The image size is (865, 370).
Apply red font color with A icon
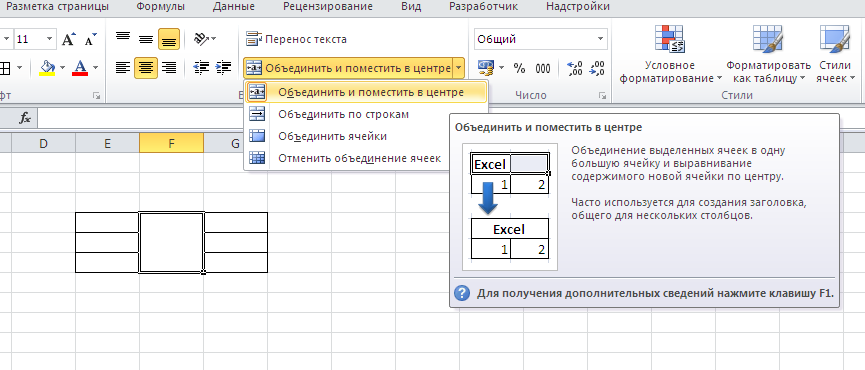tap(81, 68)
